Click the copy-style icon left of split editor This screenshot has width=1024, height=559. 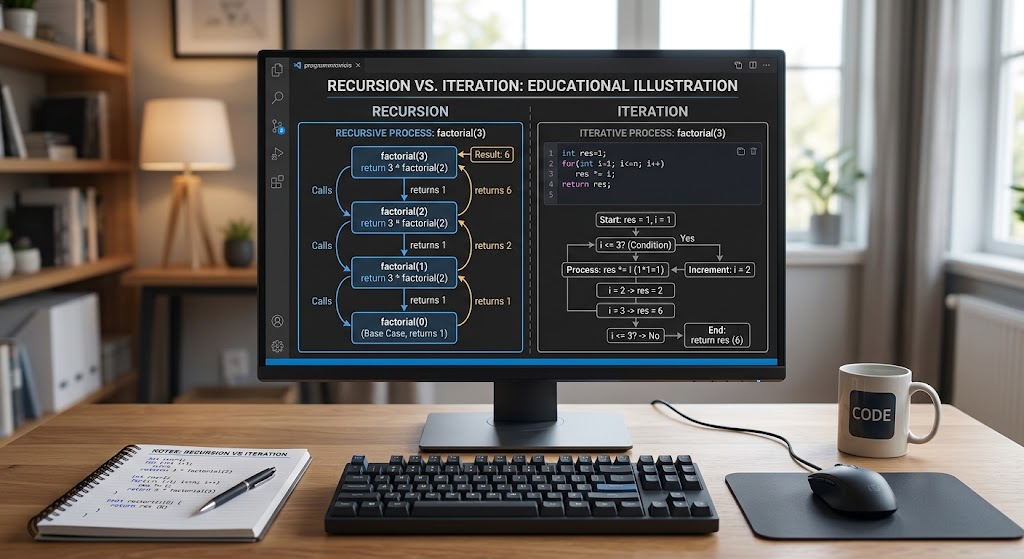coord(738,65)
